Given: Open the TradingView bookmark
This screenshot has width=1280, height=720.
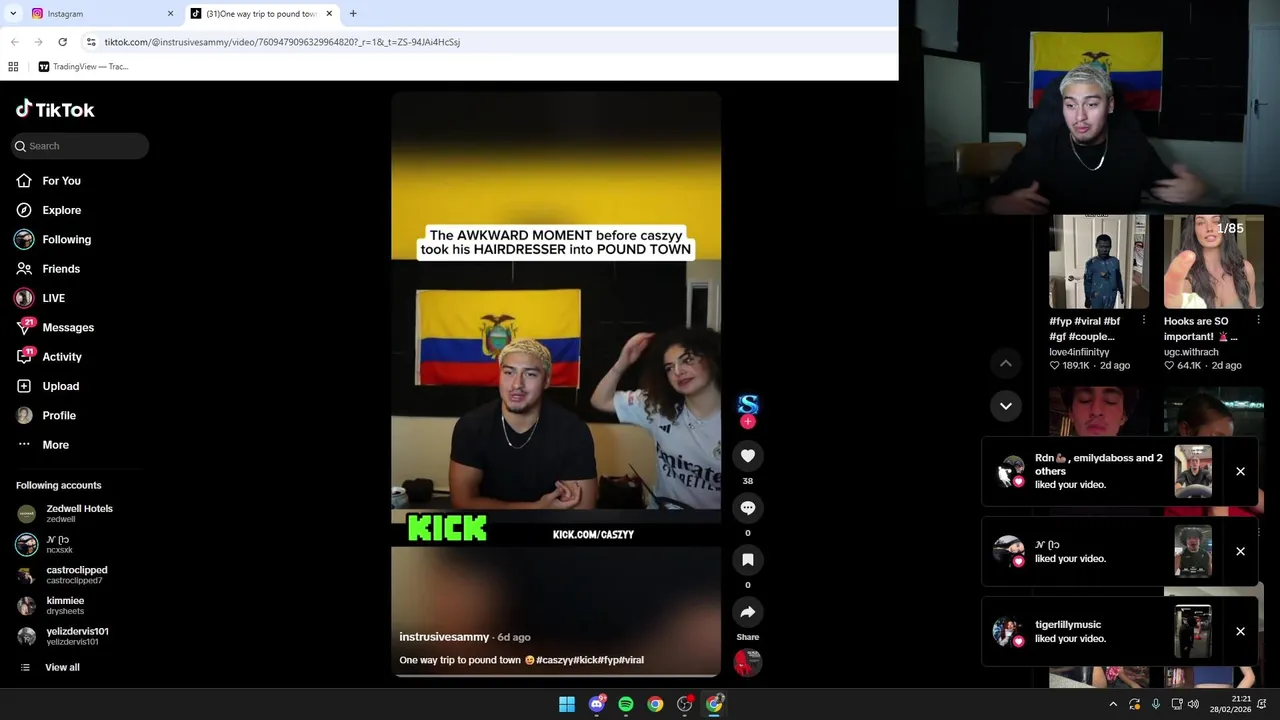Looking at the screenshot, I should coord(83,67).
